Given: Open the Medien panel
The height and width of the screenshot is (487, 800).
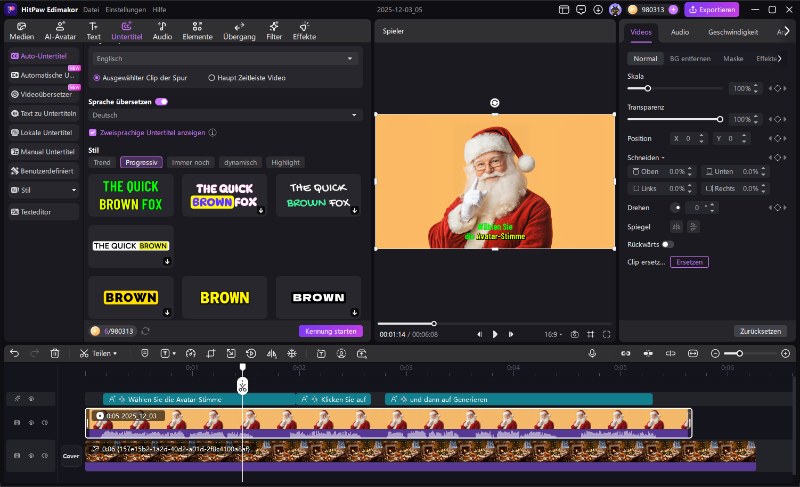Looking at the screenshot, I should point(21,31).
